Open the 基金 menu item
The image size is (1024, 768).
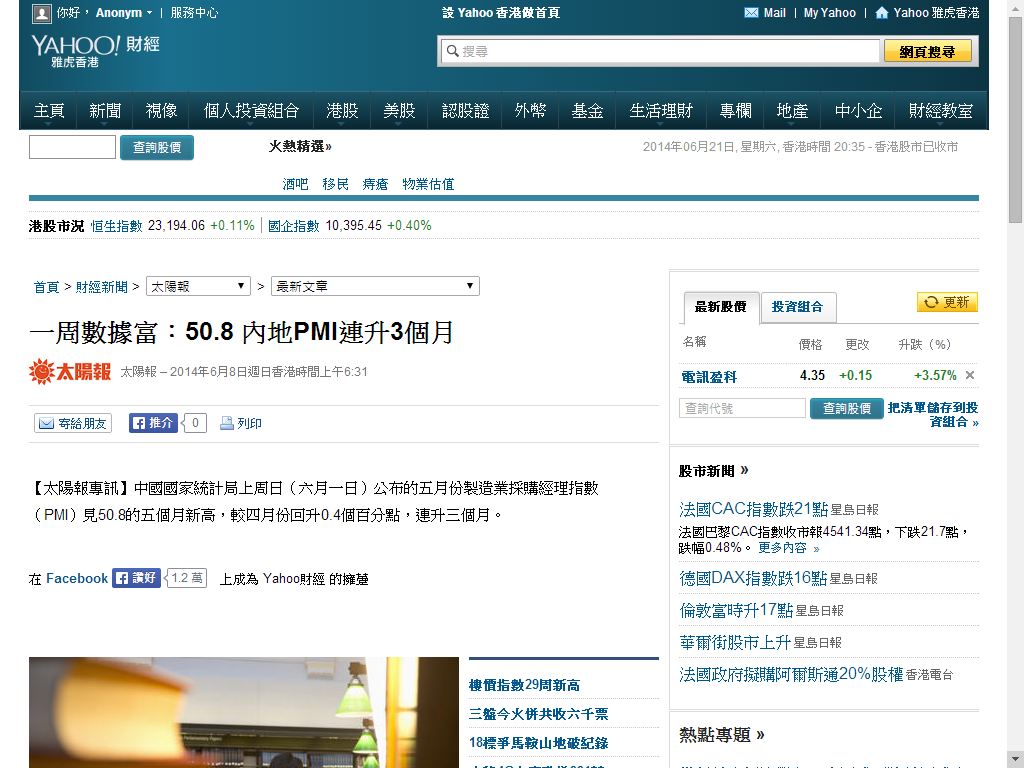(x=587, y=111)
